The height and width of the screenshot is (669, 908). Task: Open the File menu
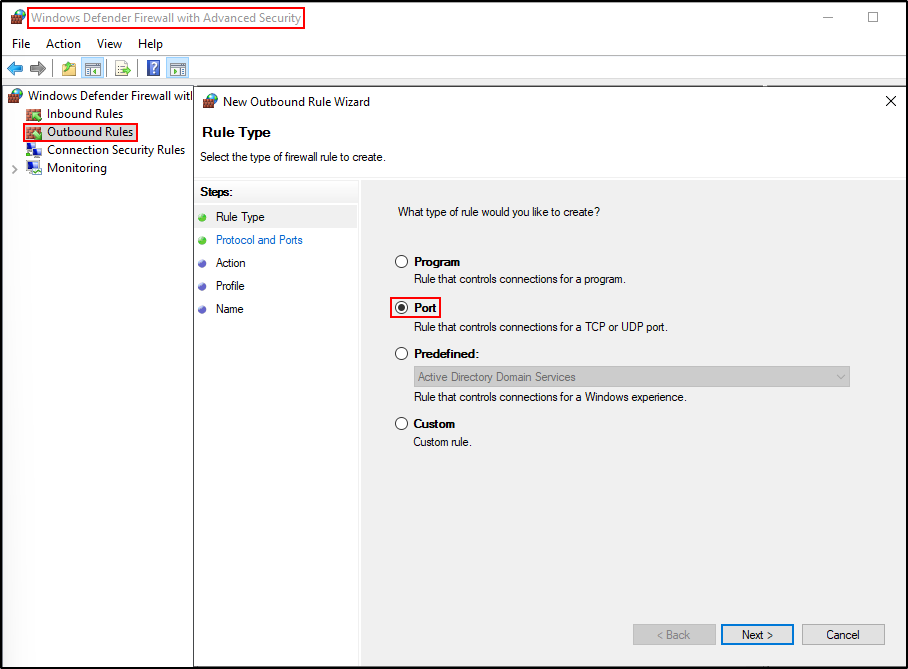[21, 44]
